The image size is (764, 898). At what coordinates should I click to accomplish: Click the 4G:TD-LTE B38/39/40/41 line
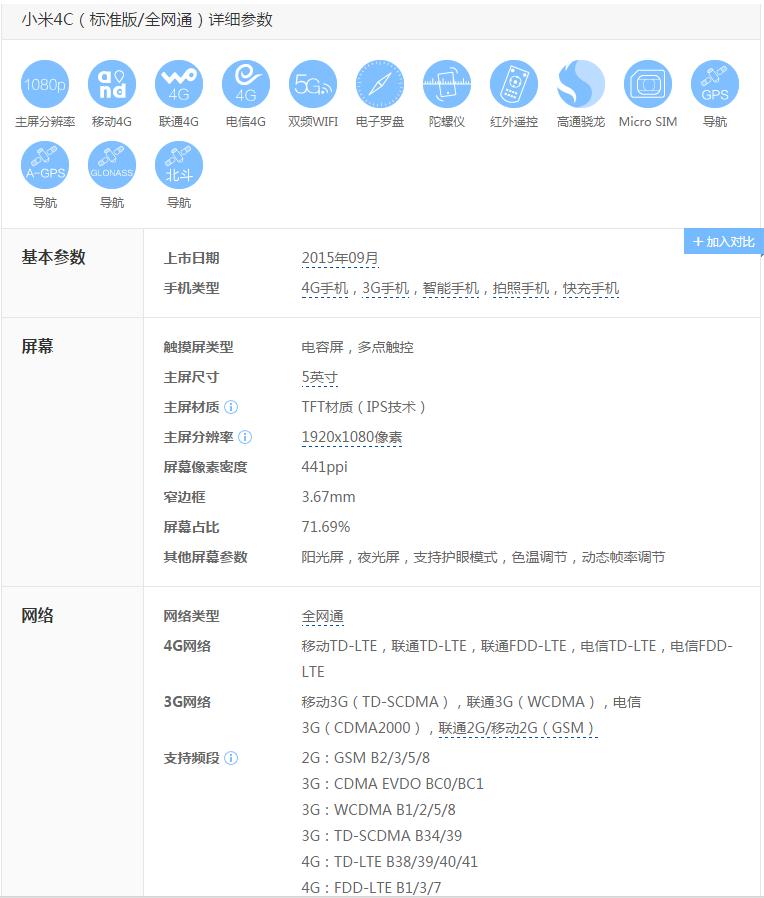point(389,861)
